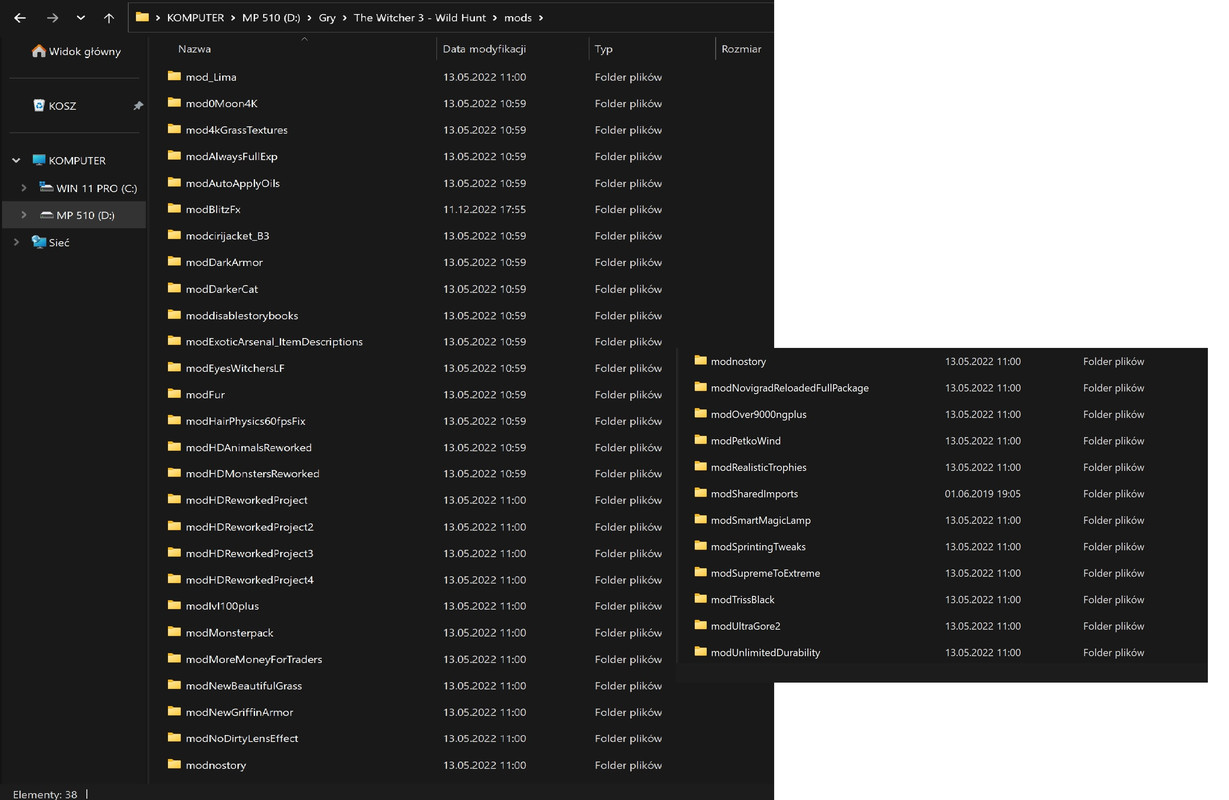1229x800 pixels.
Task: Select the modSharedImports folder icon
Action: click(700, 493)
